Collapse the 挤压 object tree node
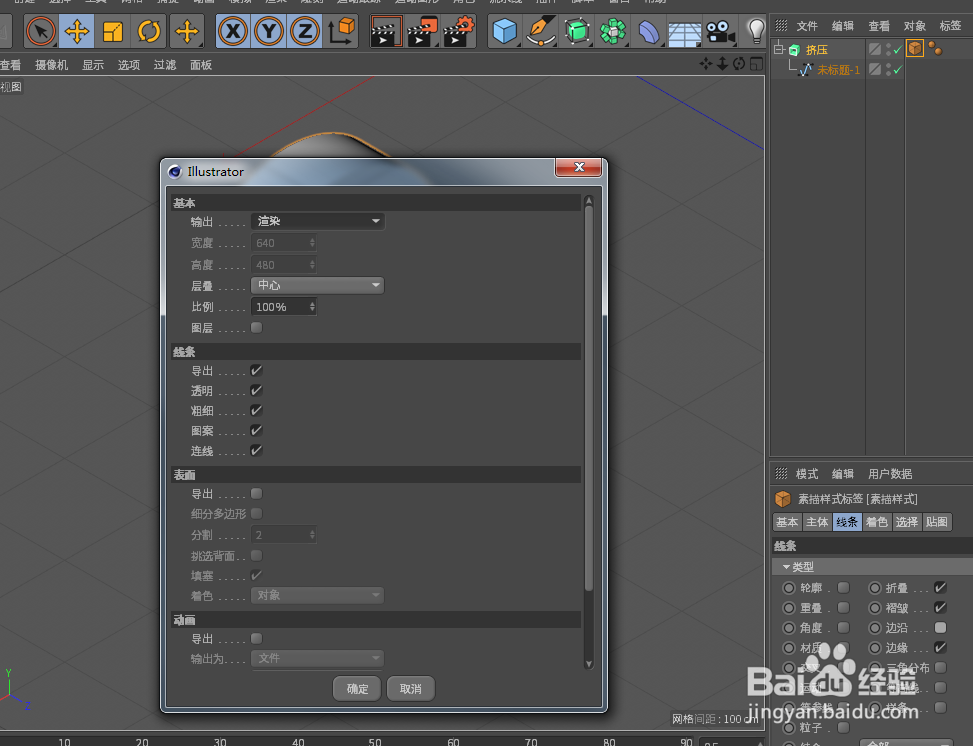Viewport: 973px width, 746px height. point(779,49)
